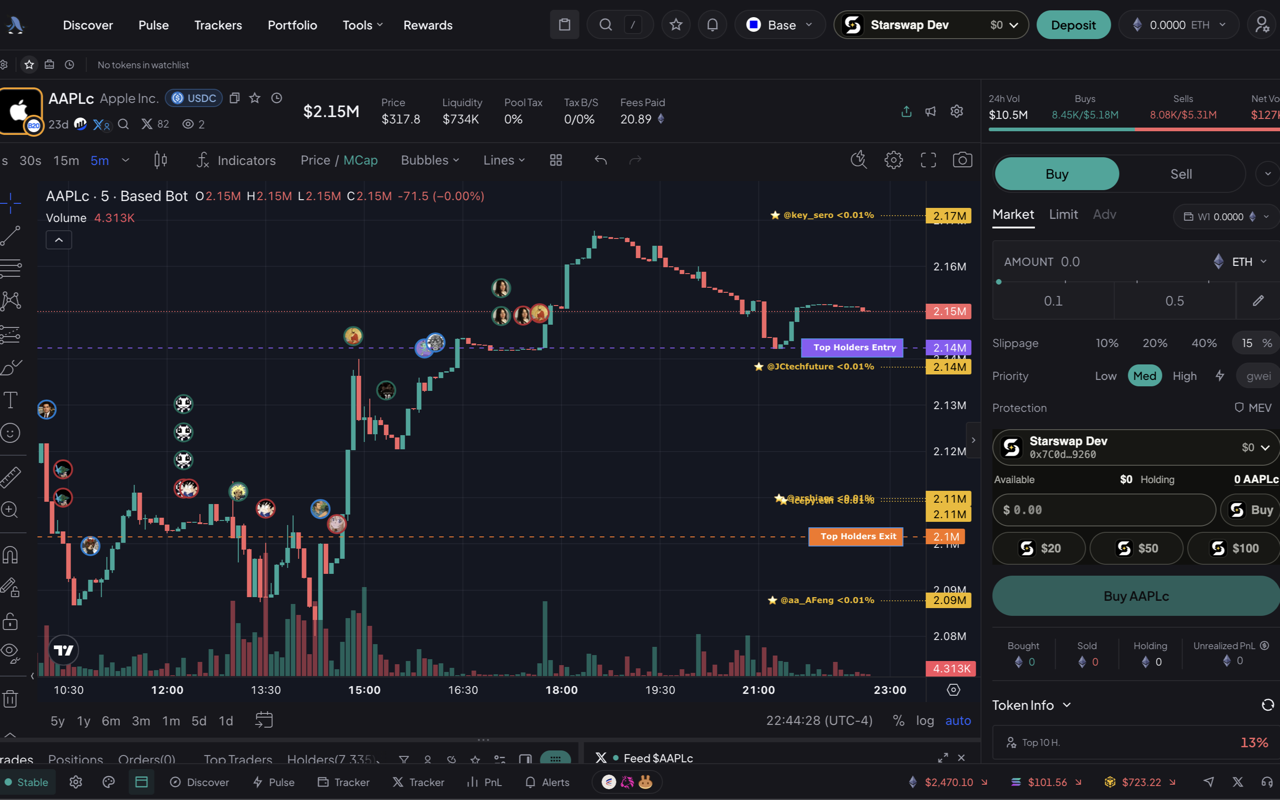Open chart settings gear in chart toolbar

893,160
